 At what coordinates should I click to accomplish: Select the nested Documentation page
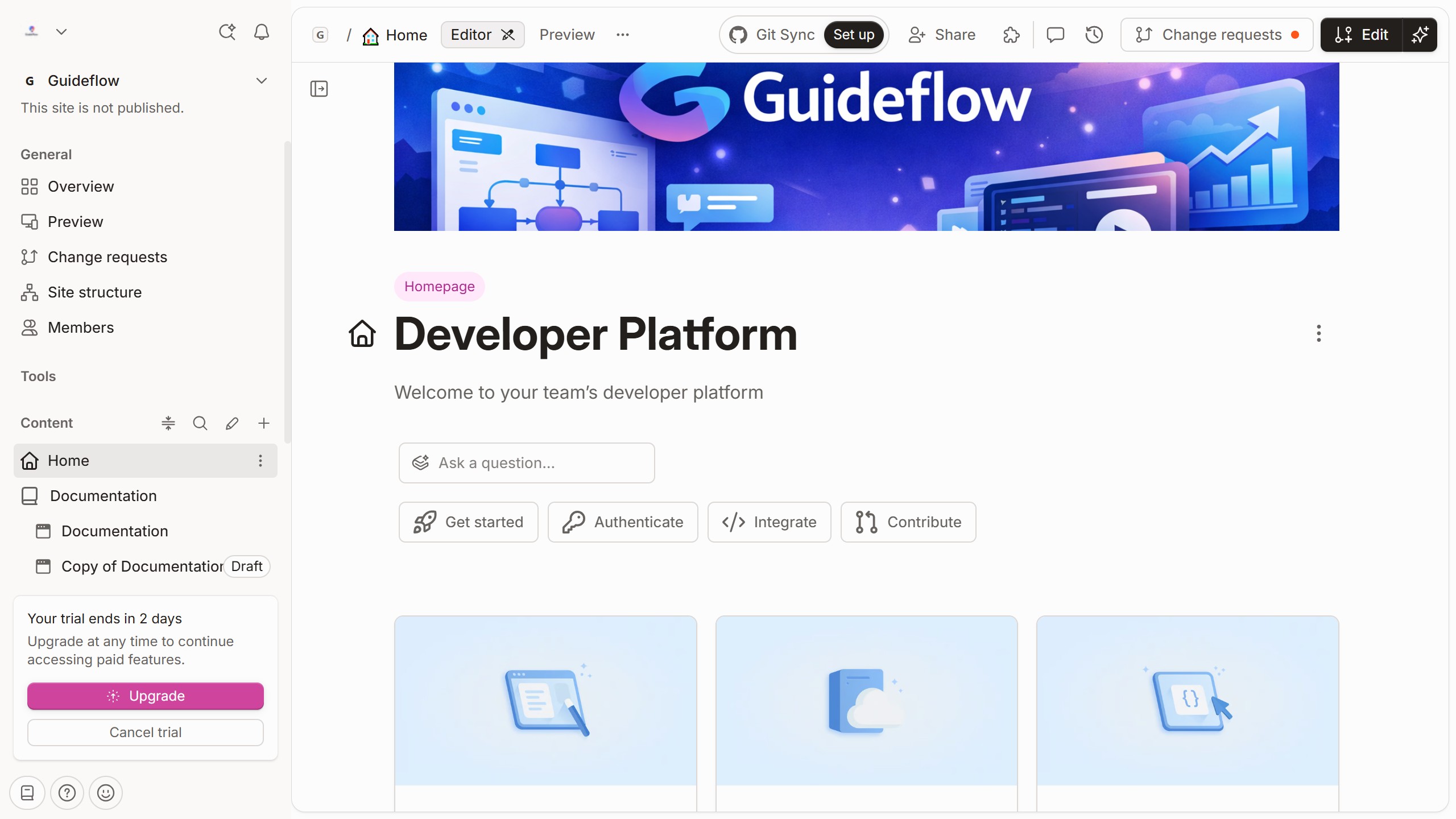click(x=146, y=531)
